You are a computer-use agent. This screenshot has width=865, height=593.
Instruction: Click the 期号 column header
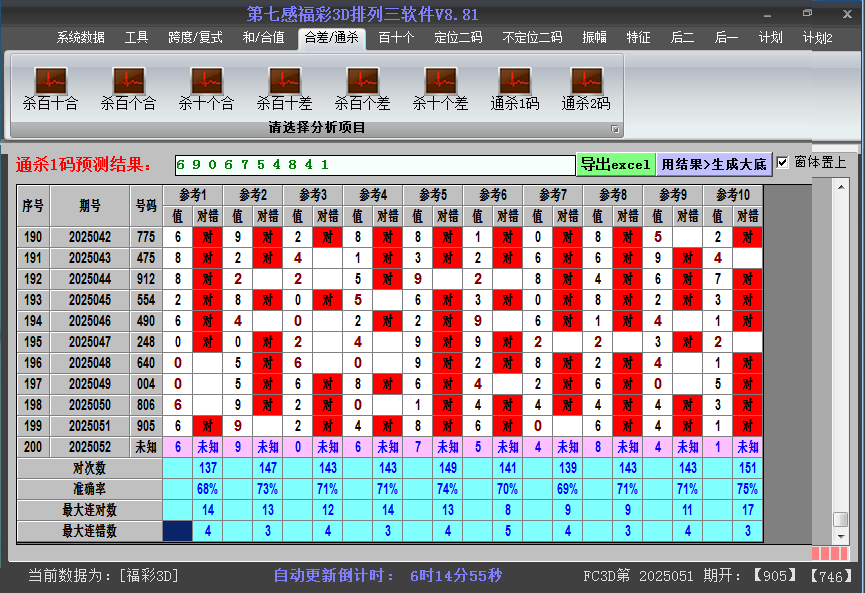pos(90,206)
